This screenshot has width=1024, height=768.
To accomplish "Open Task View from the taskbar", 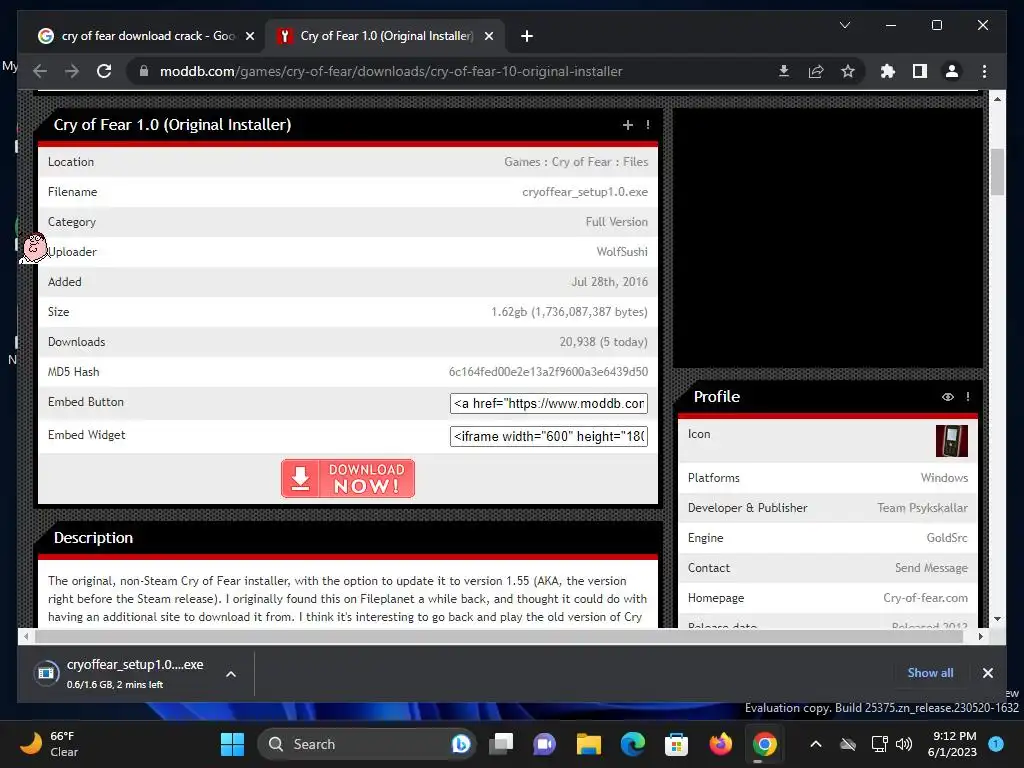I will 502,744.
